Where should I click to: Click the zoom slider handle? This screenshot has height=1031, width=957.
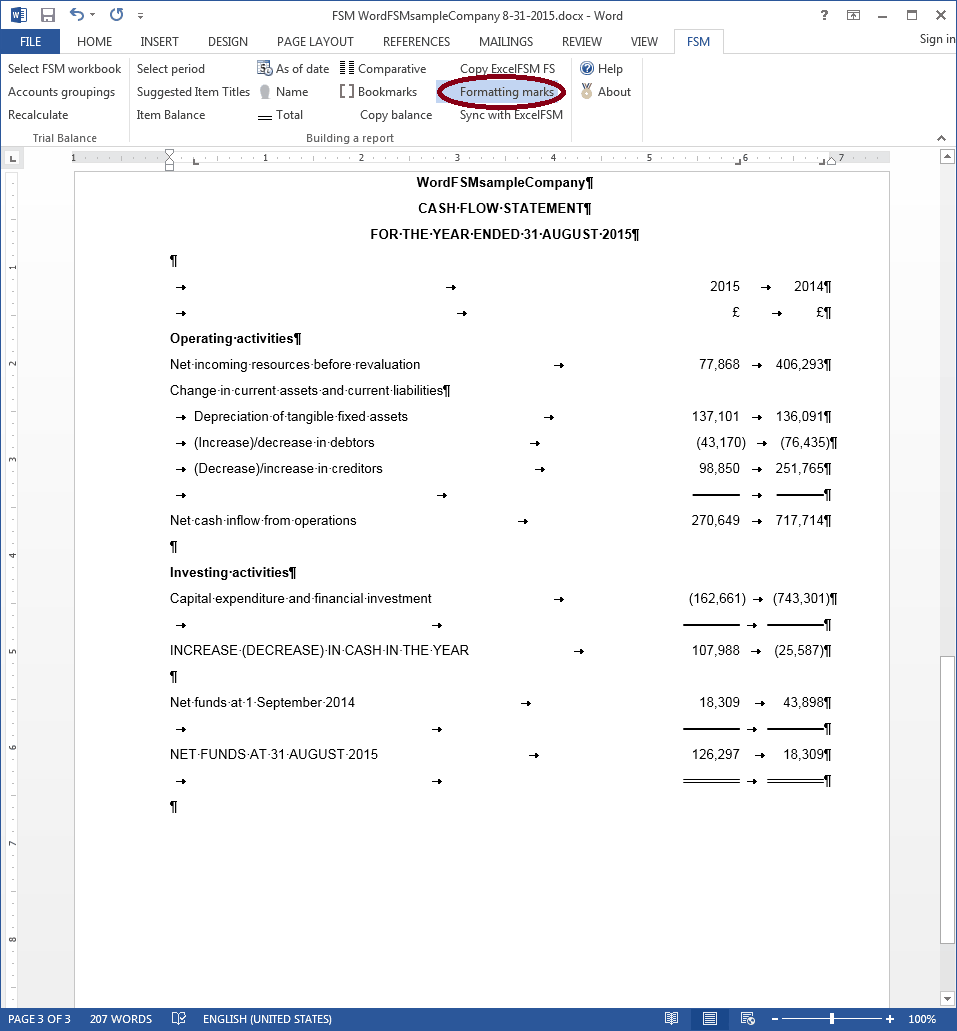point(832,1019)
